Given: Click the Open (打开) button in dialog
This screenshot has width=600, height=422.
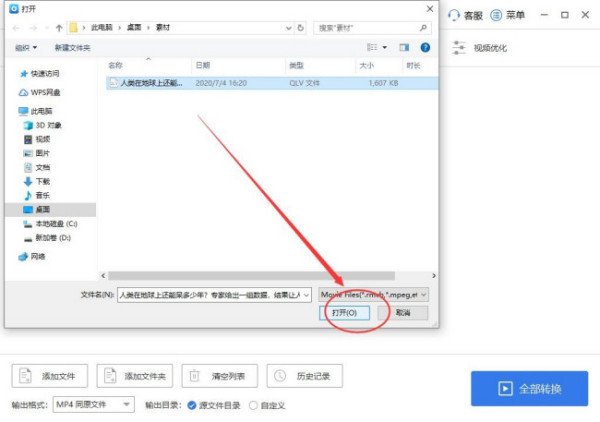Looking at the screenshot, I should click(x=344, y=313).
